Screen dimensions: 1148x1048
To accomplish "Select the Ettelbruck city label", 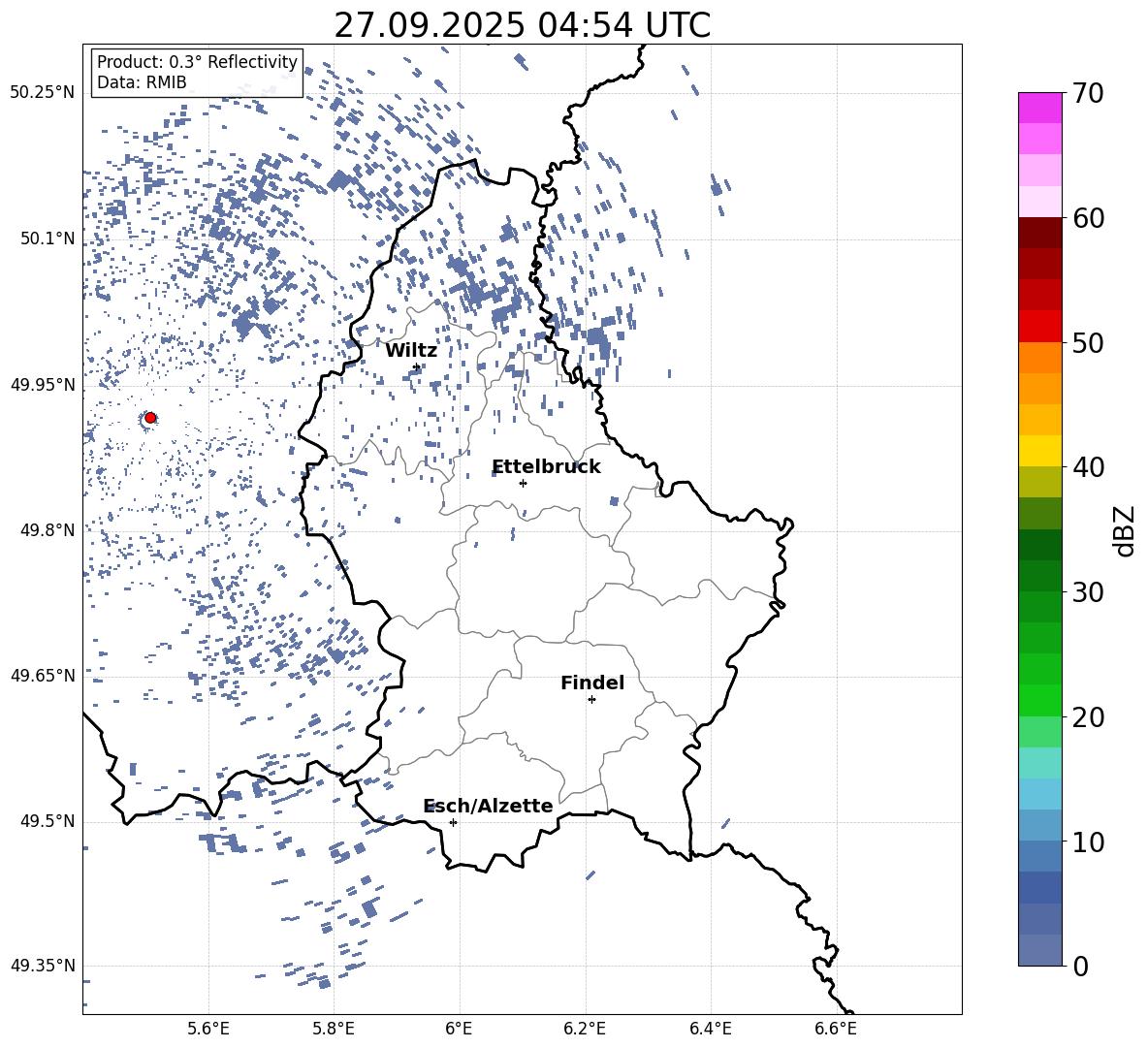I will tap(546, 467).
